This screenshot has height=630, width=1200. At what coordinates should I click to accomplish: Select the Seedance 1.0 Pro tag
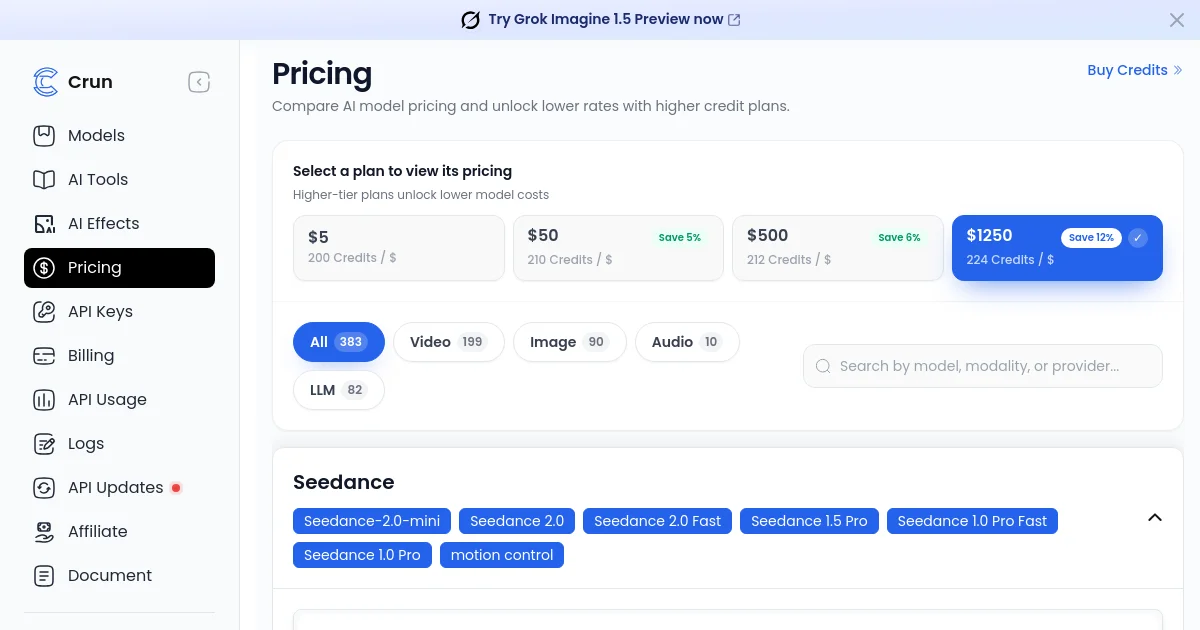(362, 555)
